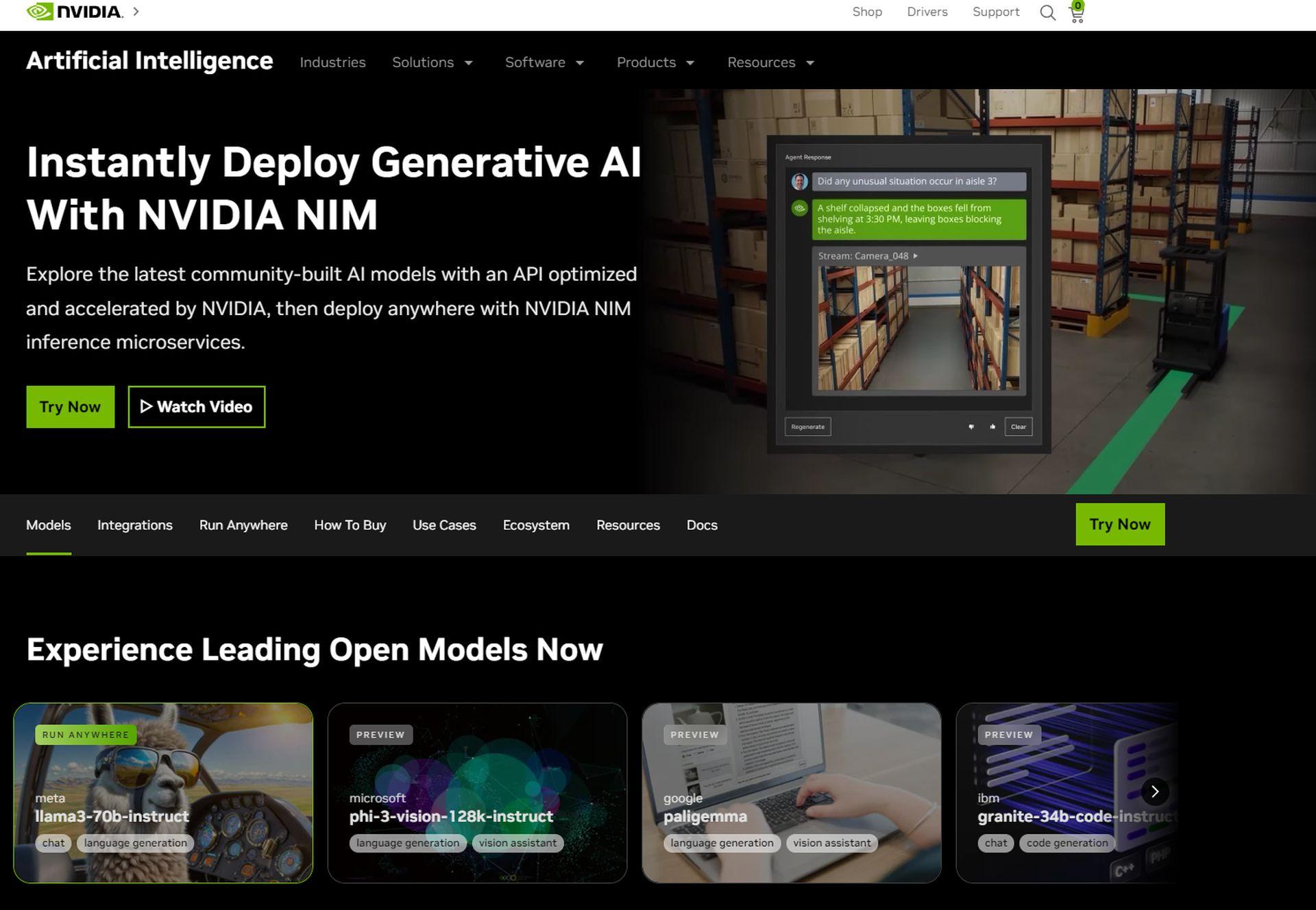Expand the Industries dropdown menu
Image resolution: width=1316 pixels, height=910 pixels.
[332, 62]
